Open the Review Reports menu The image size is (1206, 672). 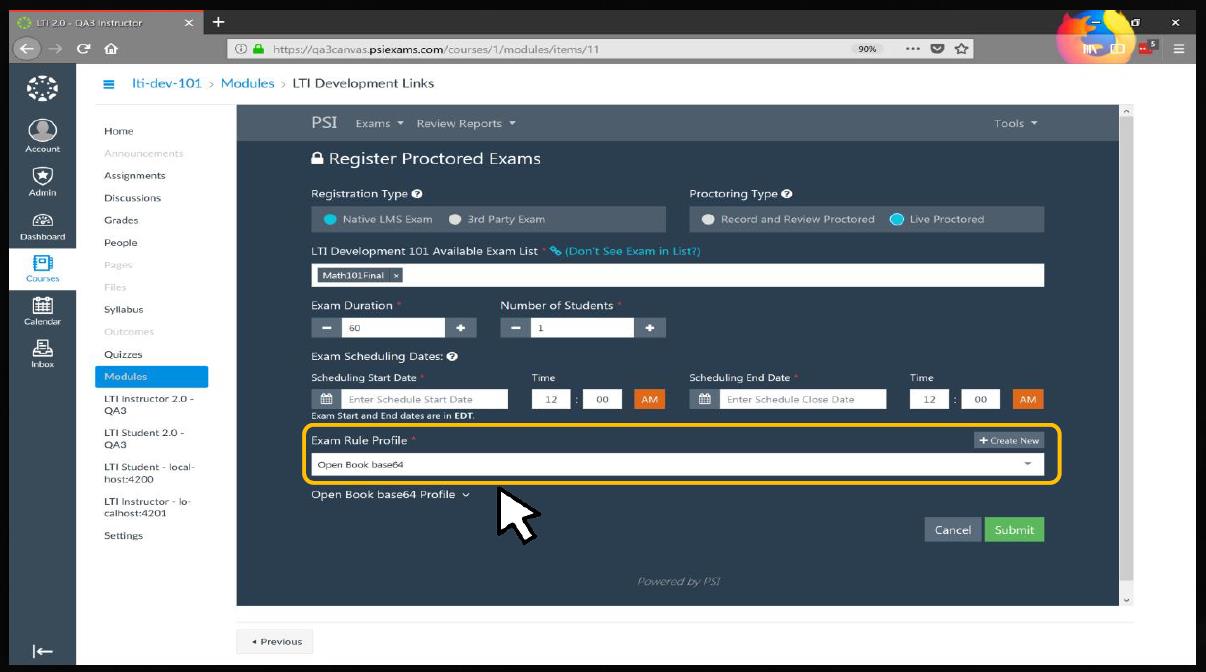pyautogui.click(x=465, y=124)
